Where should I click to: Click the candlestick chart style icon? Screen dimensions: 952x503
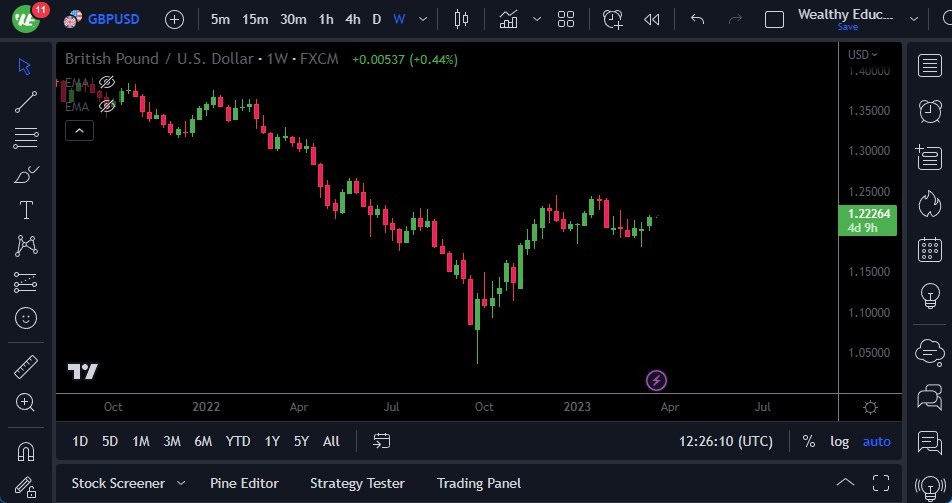point(461,19)
